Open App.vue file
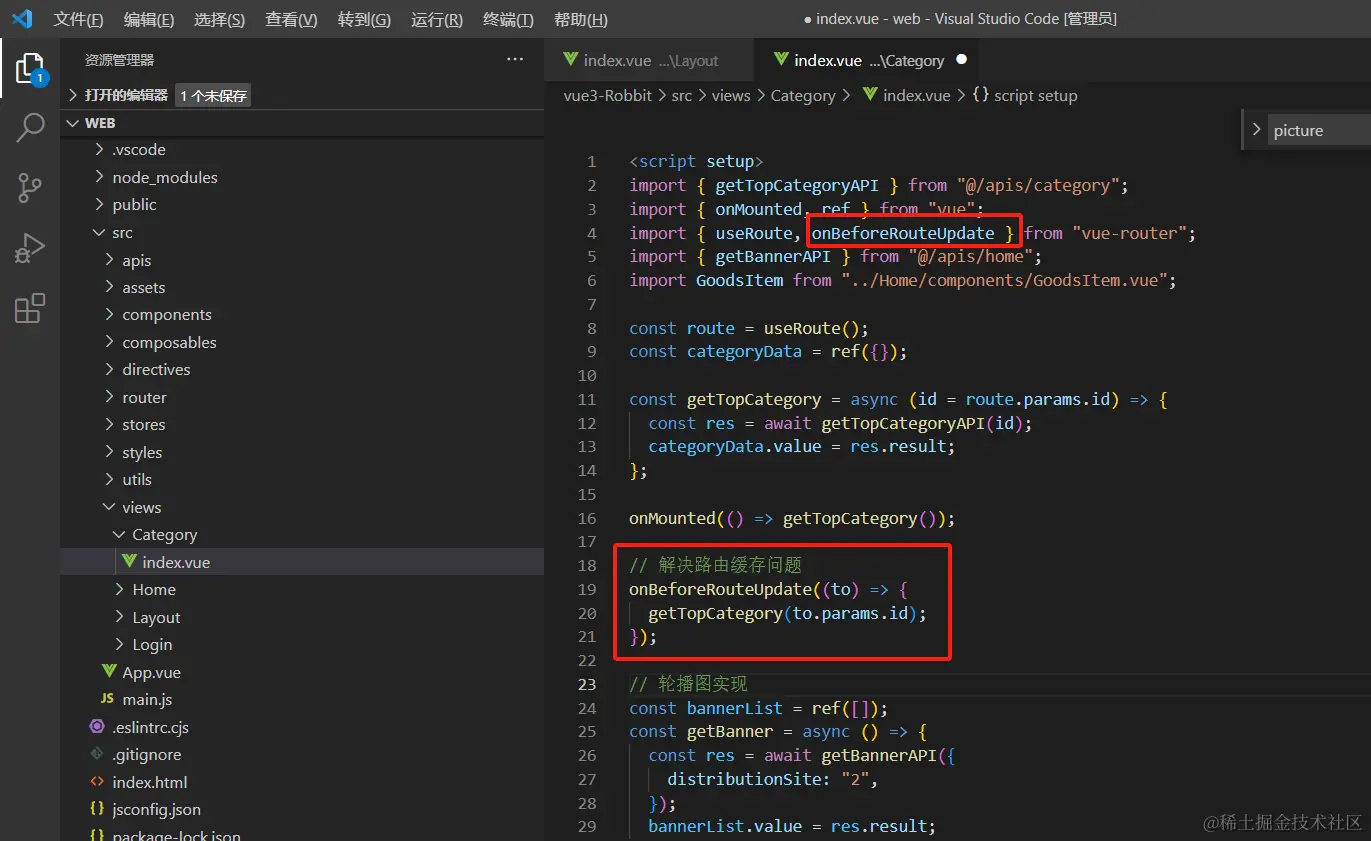This screenshot has height=841, width=1371. [302, 672]
